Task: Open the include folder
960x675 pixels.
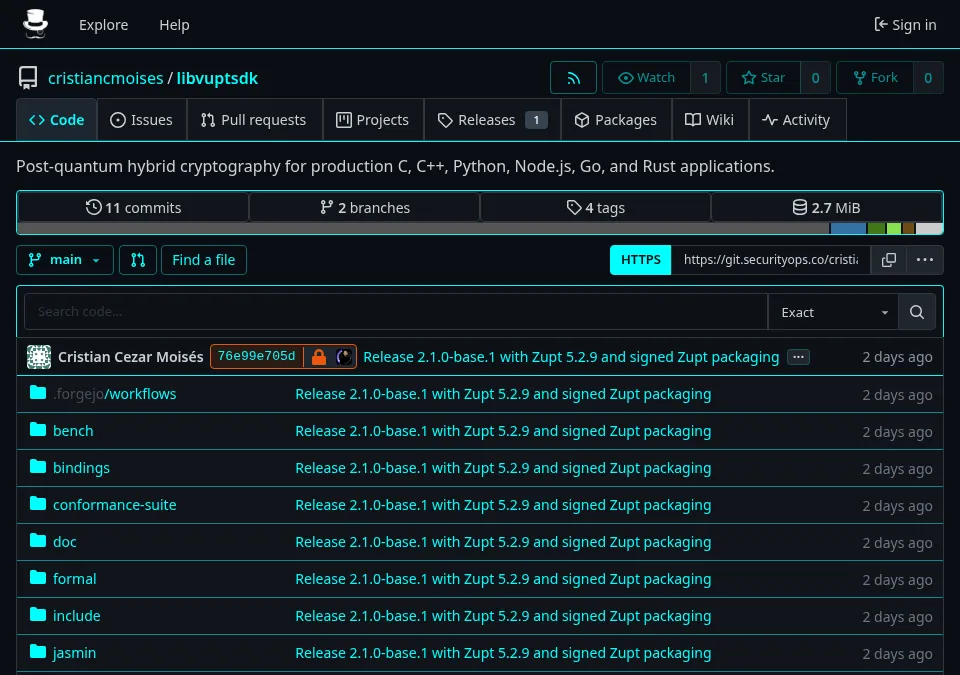Action: pos(77,616)
